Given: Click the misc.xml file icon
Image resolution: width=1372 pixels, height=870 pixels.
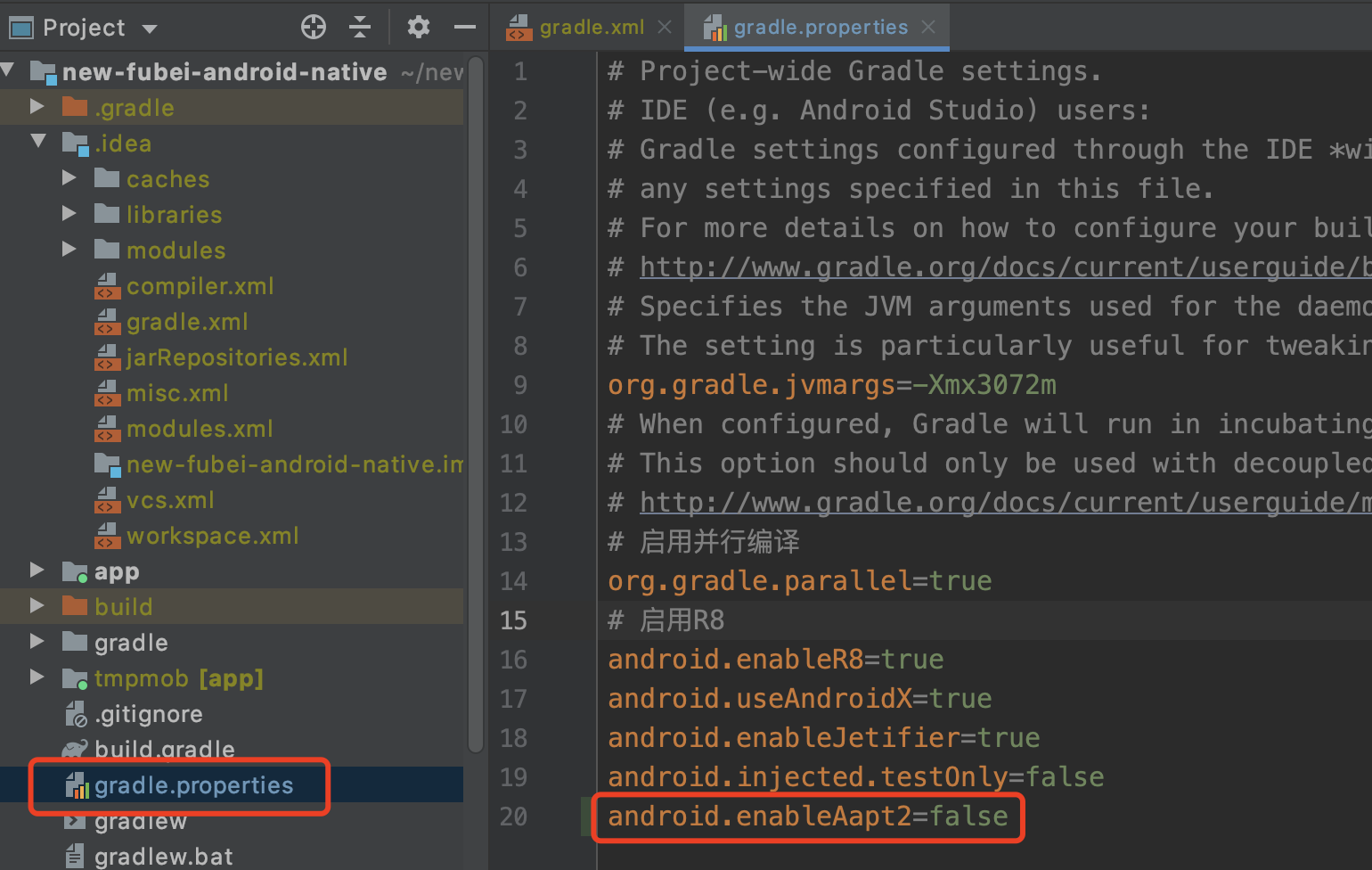Looking at the screenshot, I should point(107,393).
